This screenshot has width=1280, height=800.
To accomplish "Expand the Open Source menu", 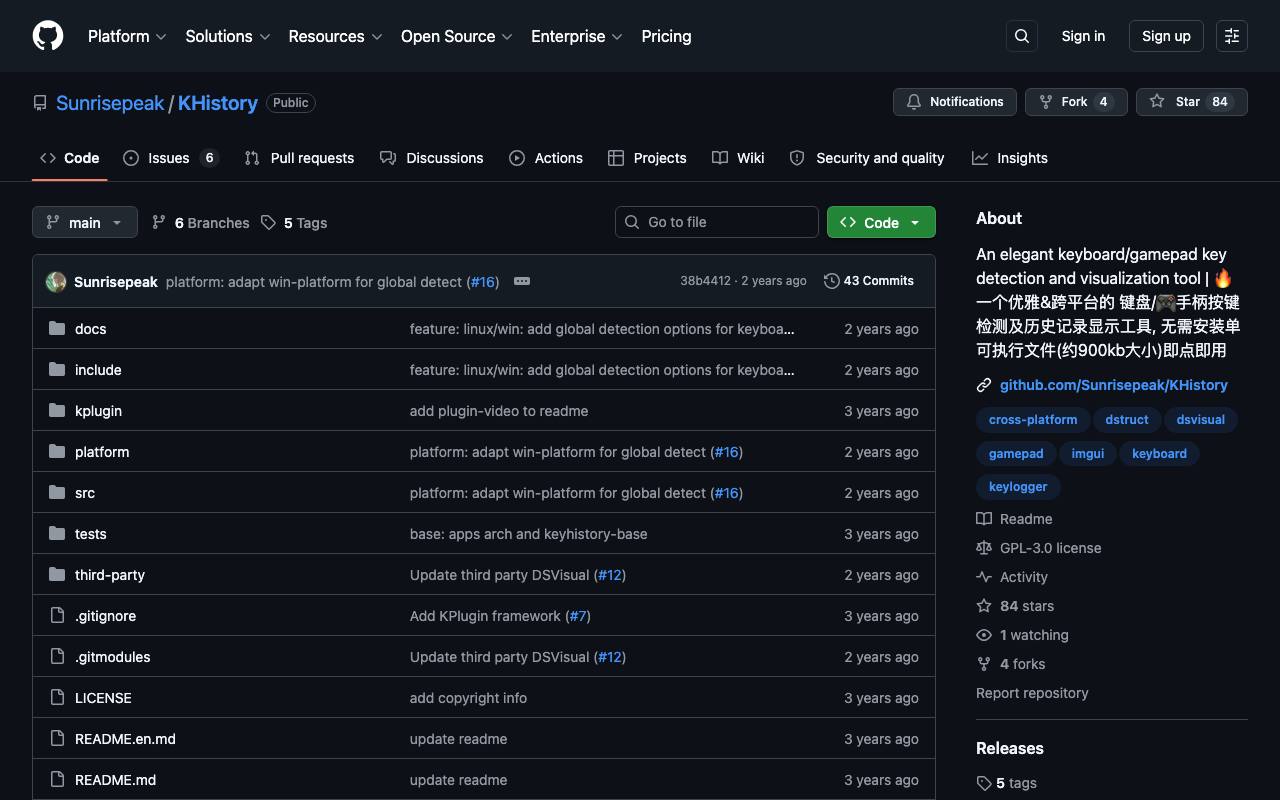I will pyautogui.click(x=457, y=36).
